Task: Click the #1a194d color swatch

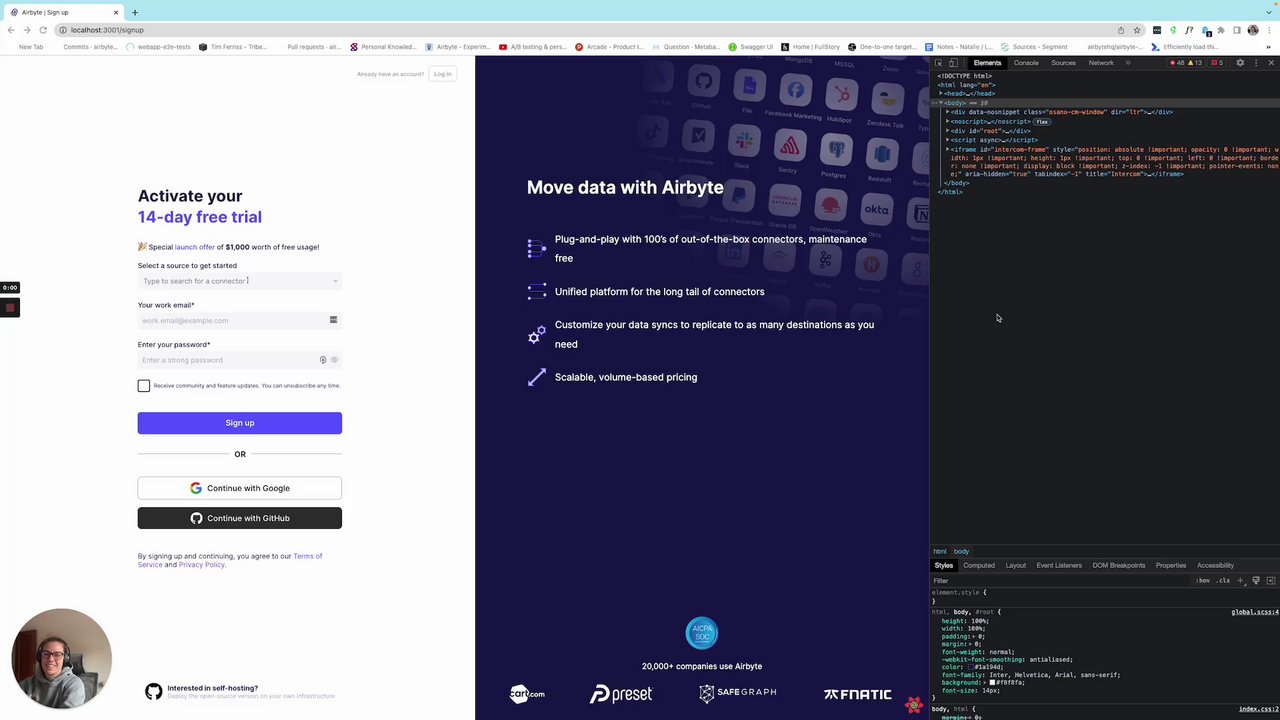Action: coord(971,667)
